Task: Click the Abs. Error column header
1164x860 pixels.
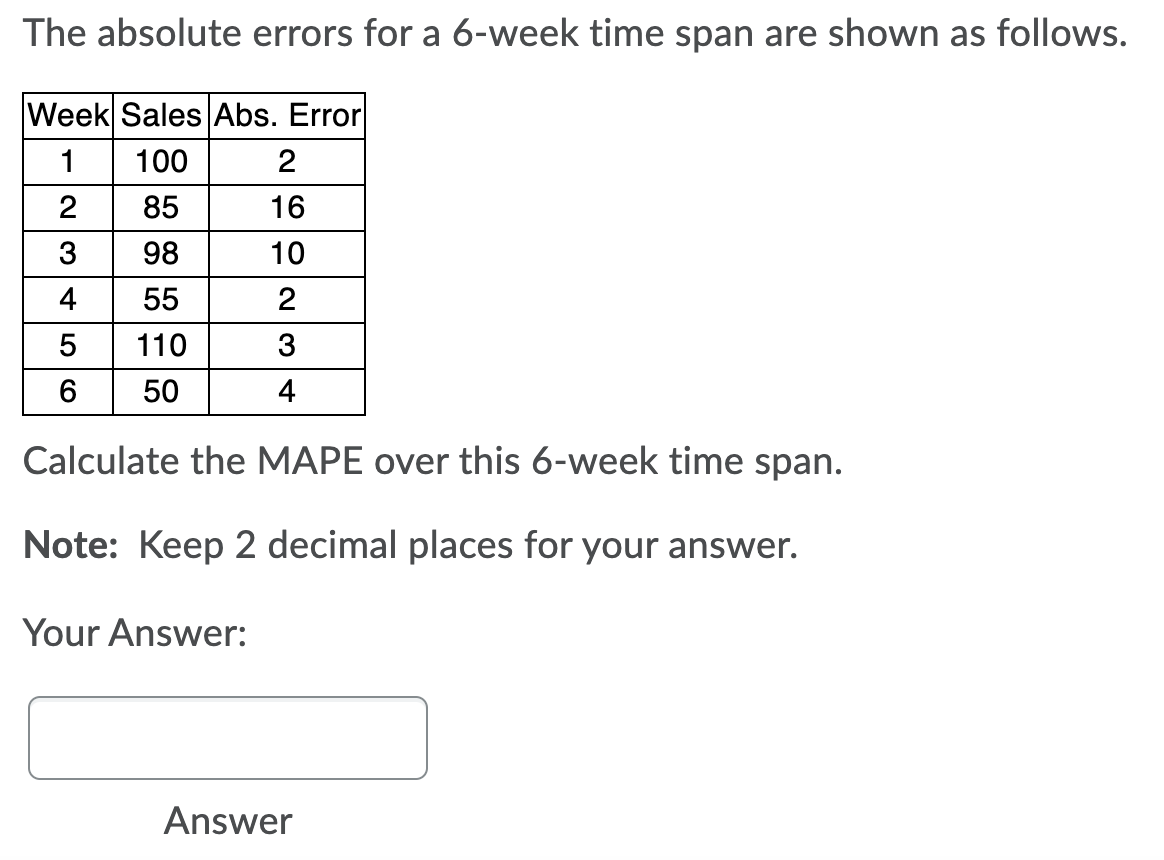Action: [285, 115]
